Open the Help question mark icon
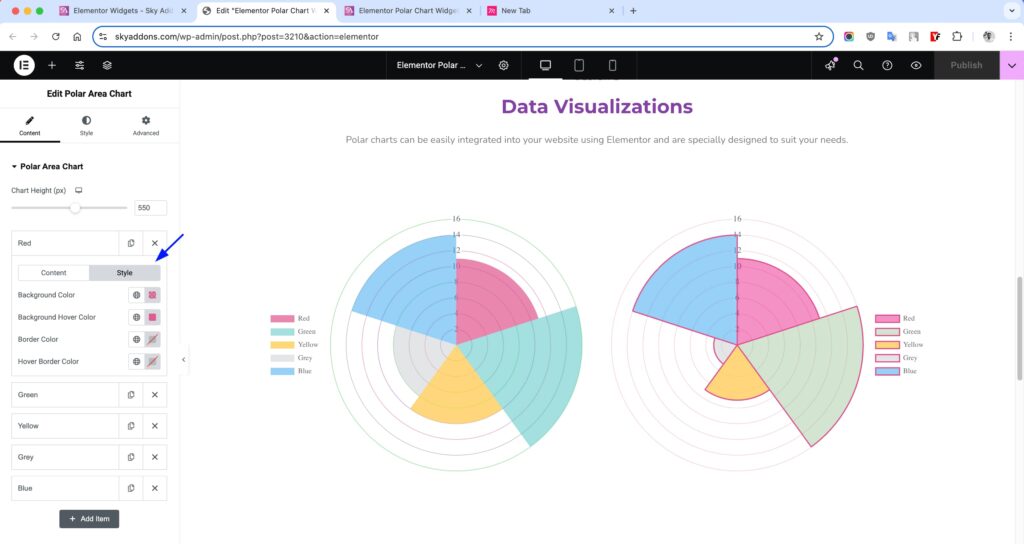1024x544 pixels. coord(887,65)
